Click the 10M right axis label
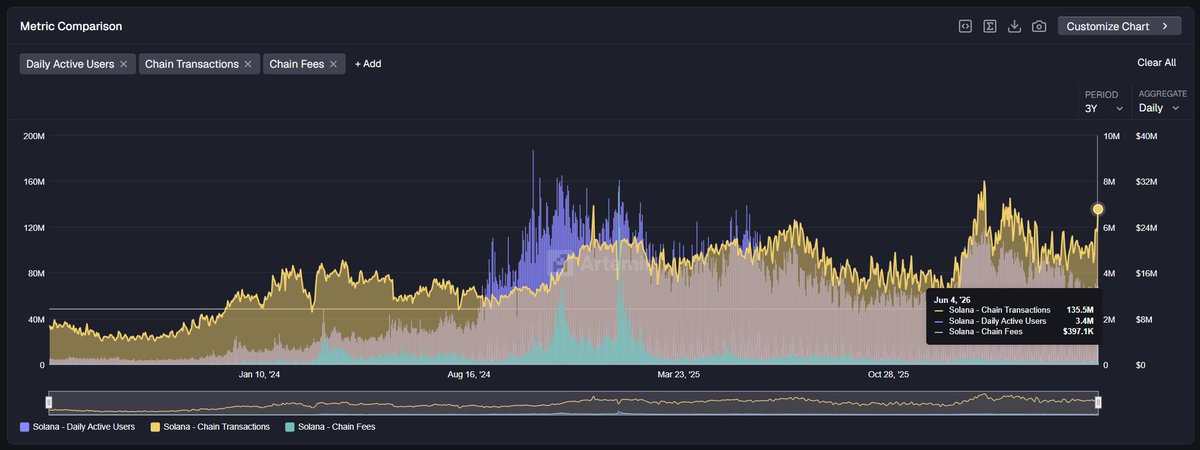Viewport: 1200px width, 450px height. (1111, 136)
